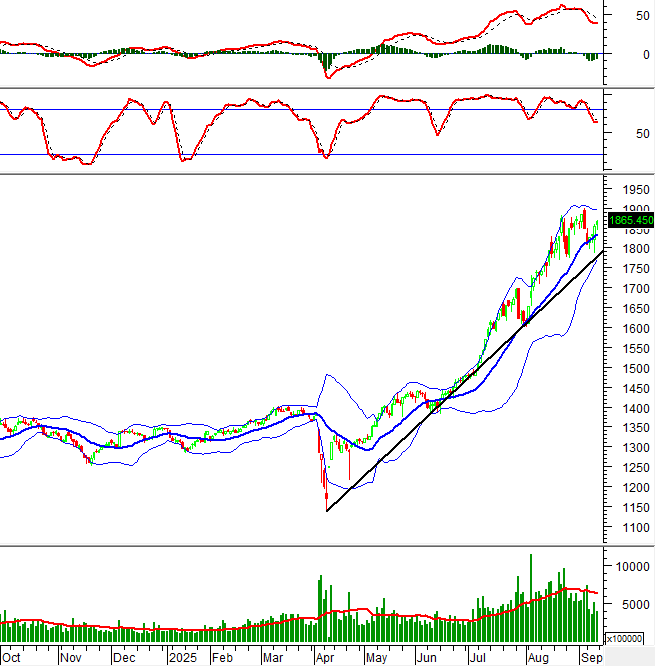Click the 1500 price level on the axis
This screenshot has height=666, width=655.
click(x=632, y=368)
